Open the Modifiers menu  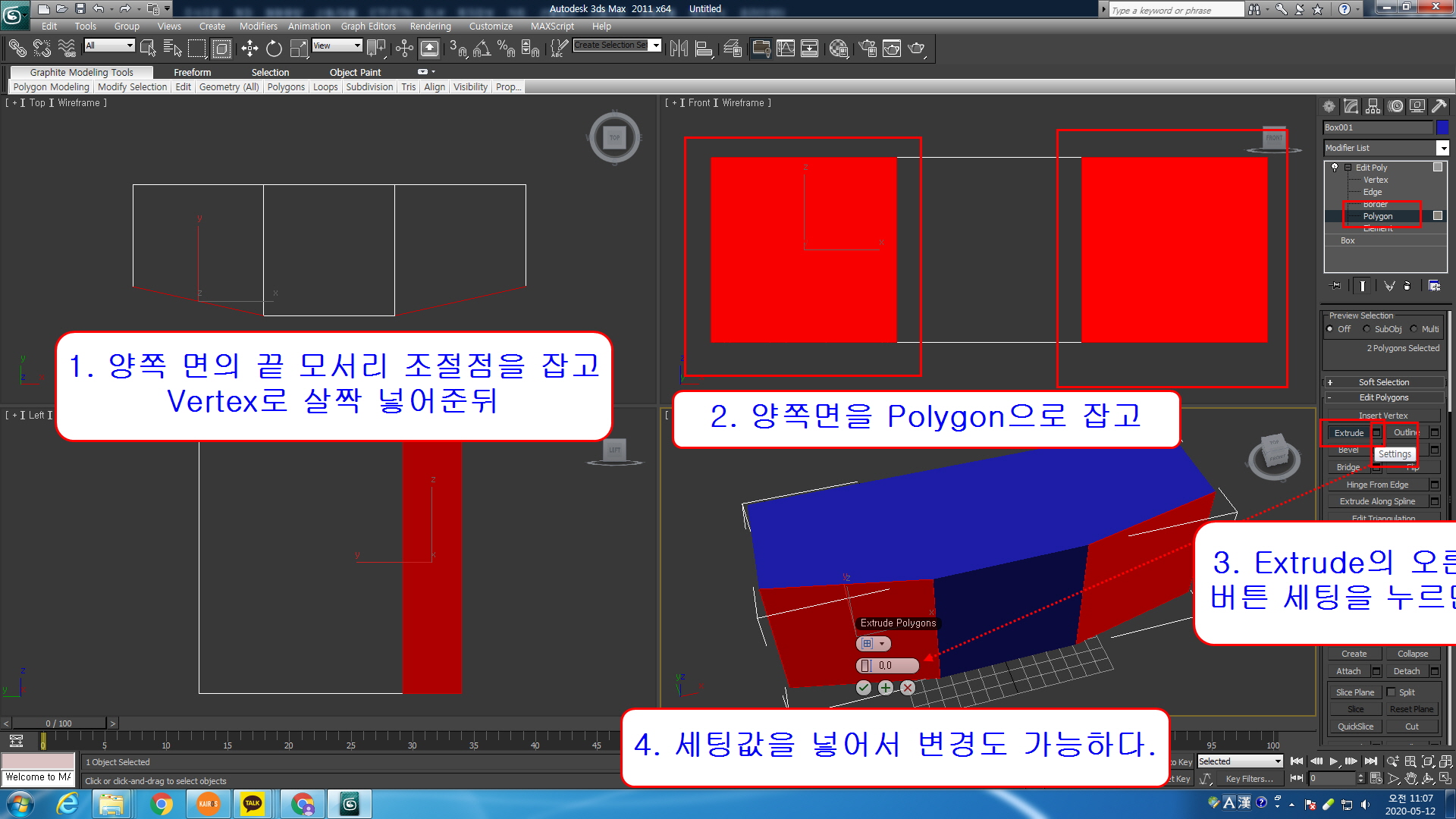pos(258,26)
